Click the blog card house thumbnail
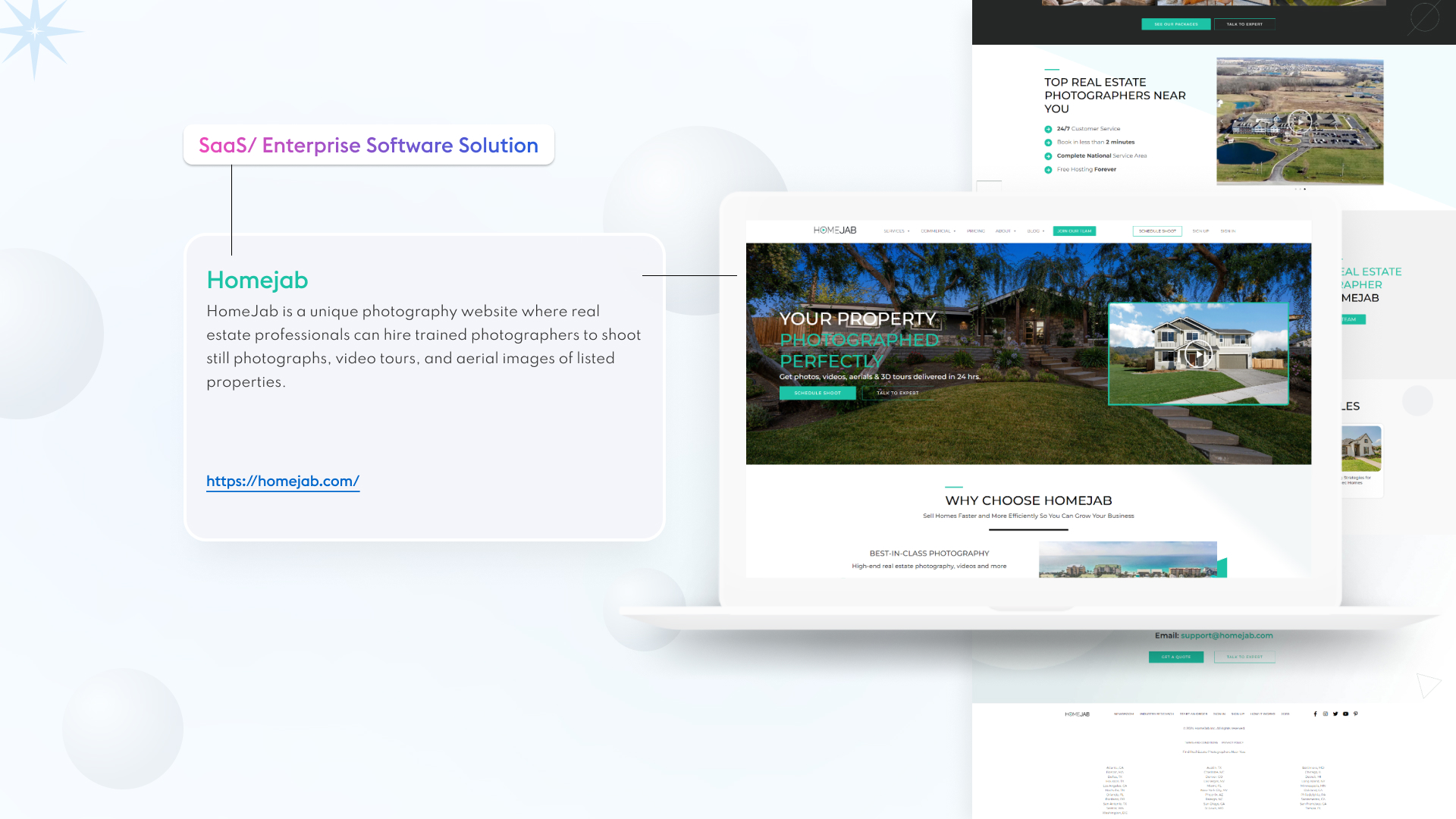Image resolution: width=1456 pixels, height=819 pixels. point(1361,448)
